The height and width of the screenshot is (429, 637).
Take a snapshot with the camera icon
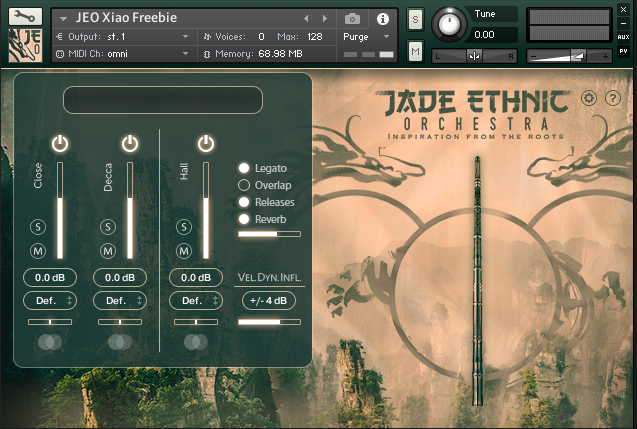point(352,19)
